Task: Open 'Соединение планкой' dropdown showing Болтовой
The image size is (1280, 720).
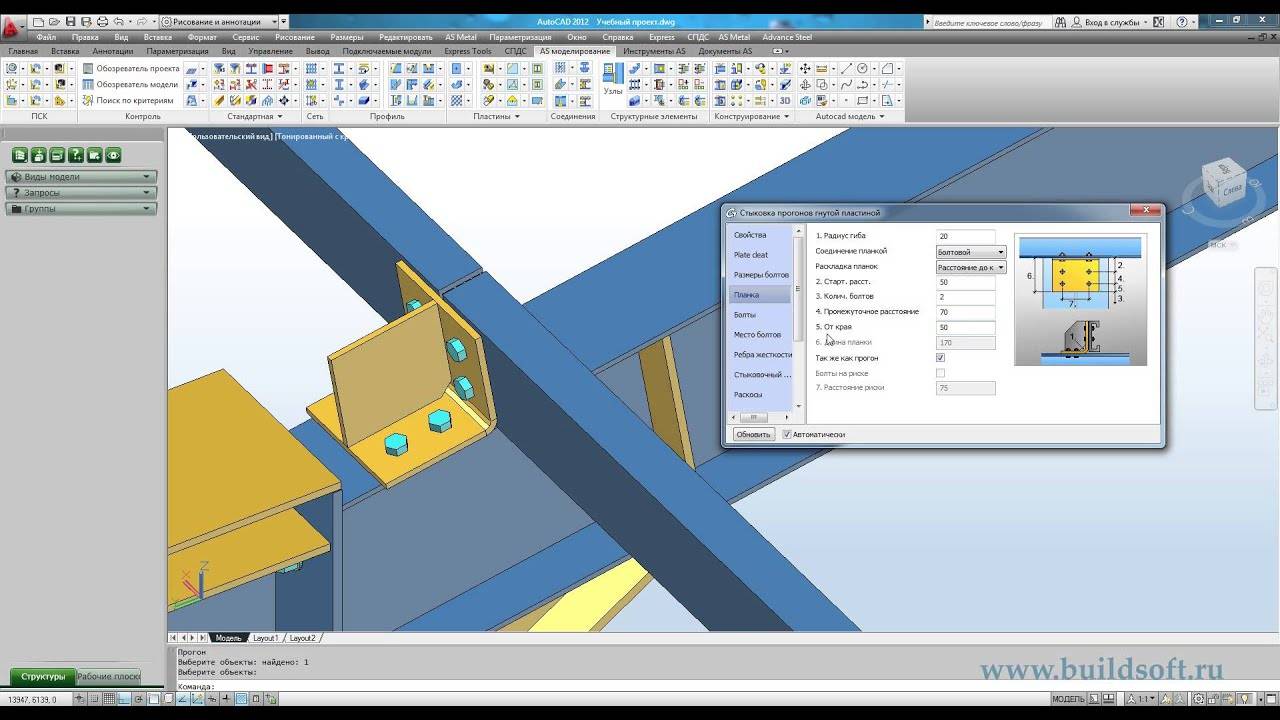Action: click(970, 252)
